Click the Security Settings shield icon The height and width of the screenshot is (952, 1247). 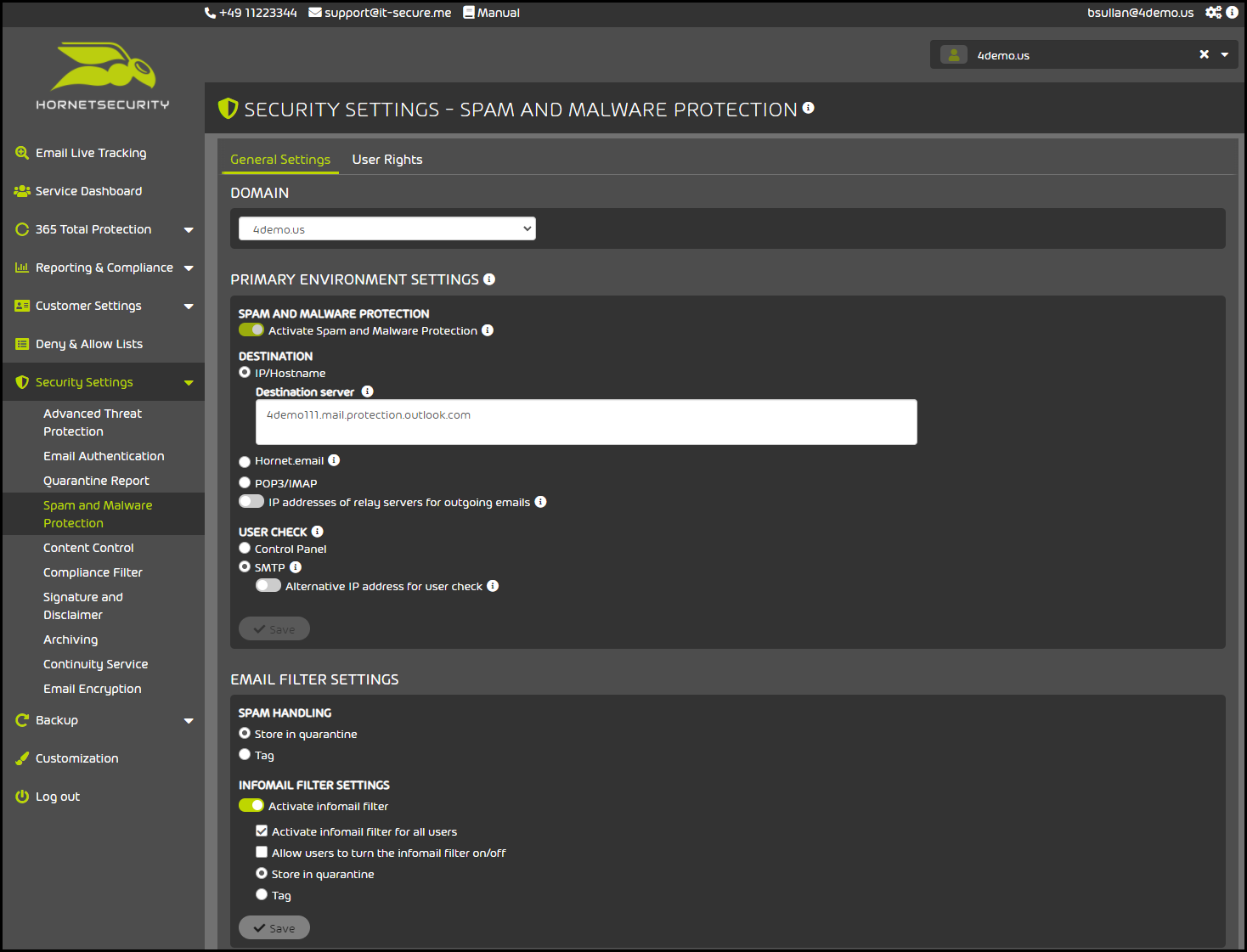(22, 382)
